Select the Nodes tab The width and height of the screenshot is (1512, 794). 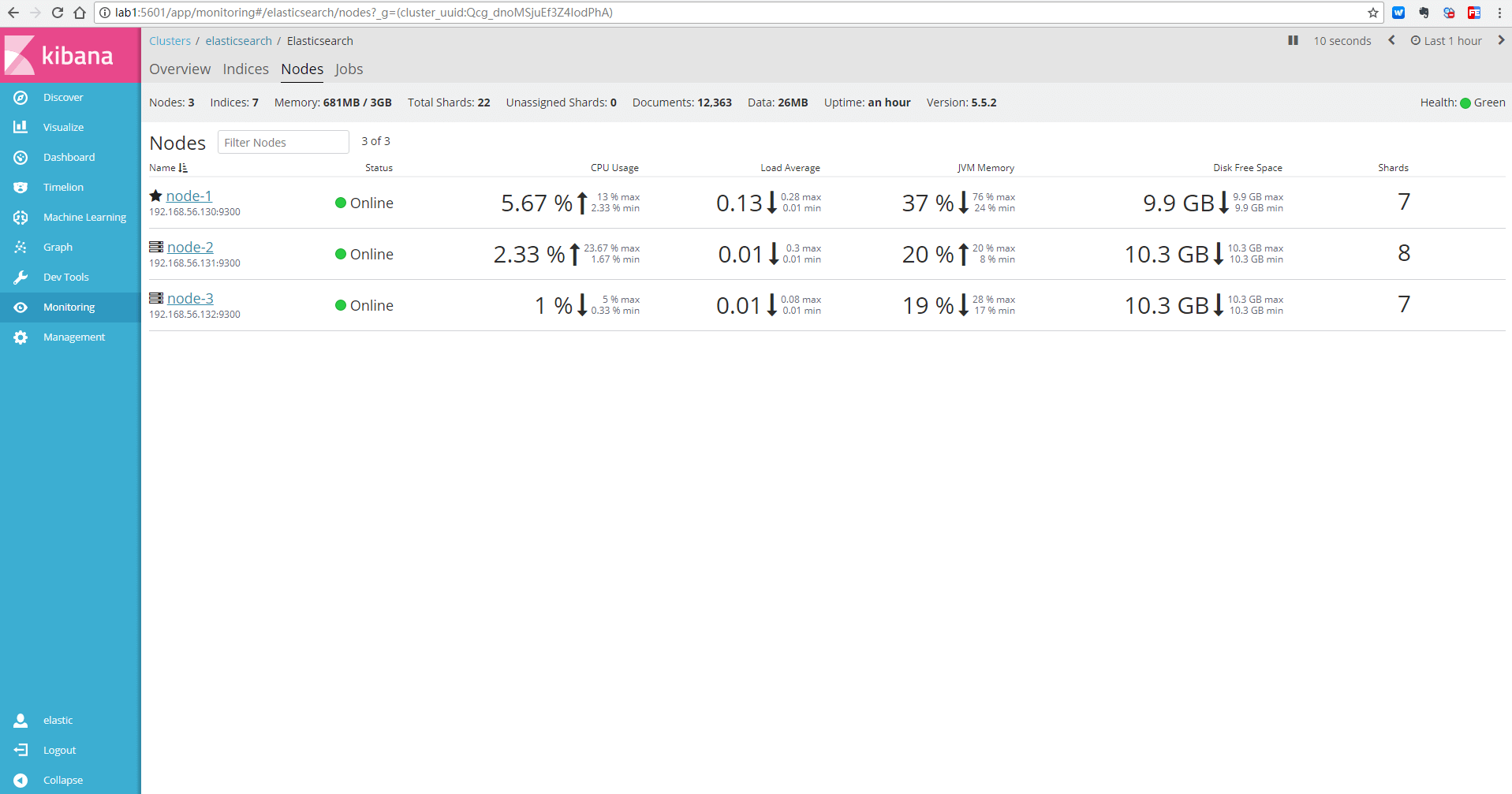pyautogui.click(x=302, y=69)
